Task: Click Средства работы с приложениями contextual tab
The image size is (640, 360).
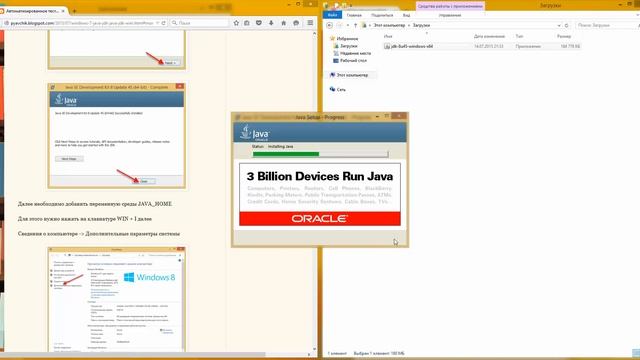Action: coord(450,6)
